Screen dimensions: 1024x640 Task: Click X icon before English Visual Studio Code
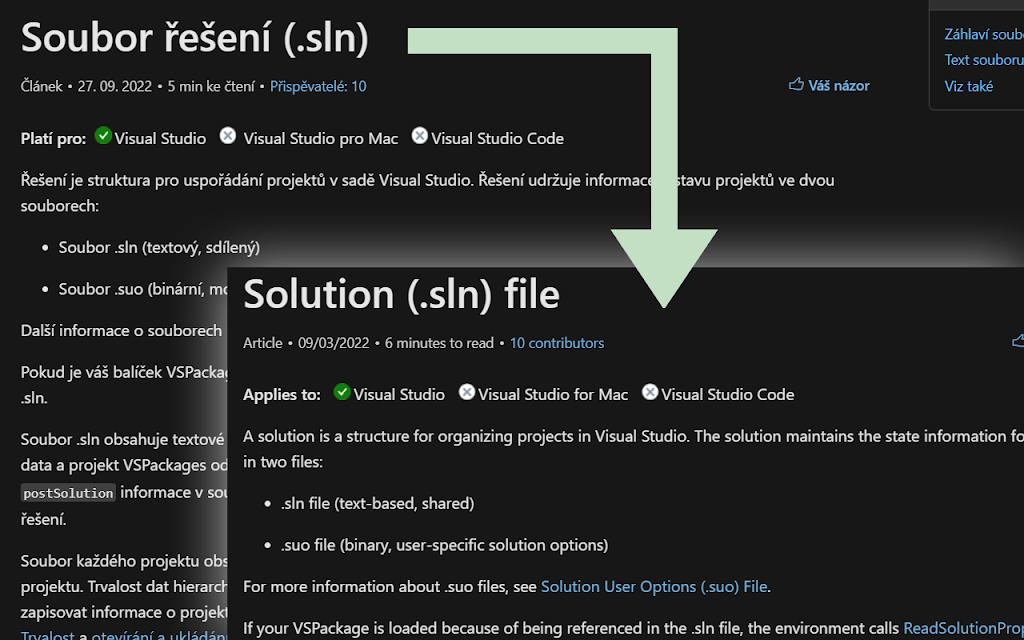click(x=649, y=392)
